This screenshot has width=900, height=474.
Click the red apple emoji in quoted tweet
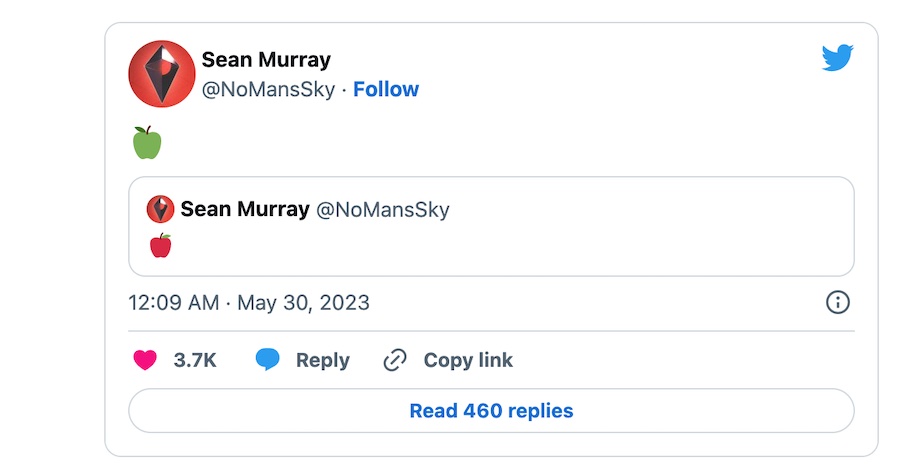[160, 245]
